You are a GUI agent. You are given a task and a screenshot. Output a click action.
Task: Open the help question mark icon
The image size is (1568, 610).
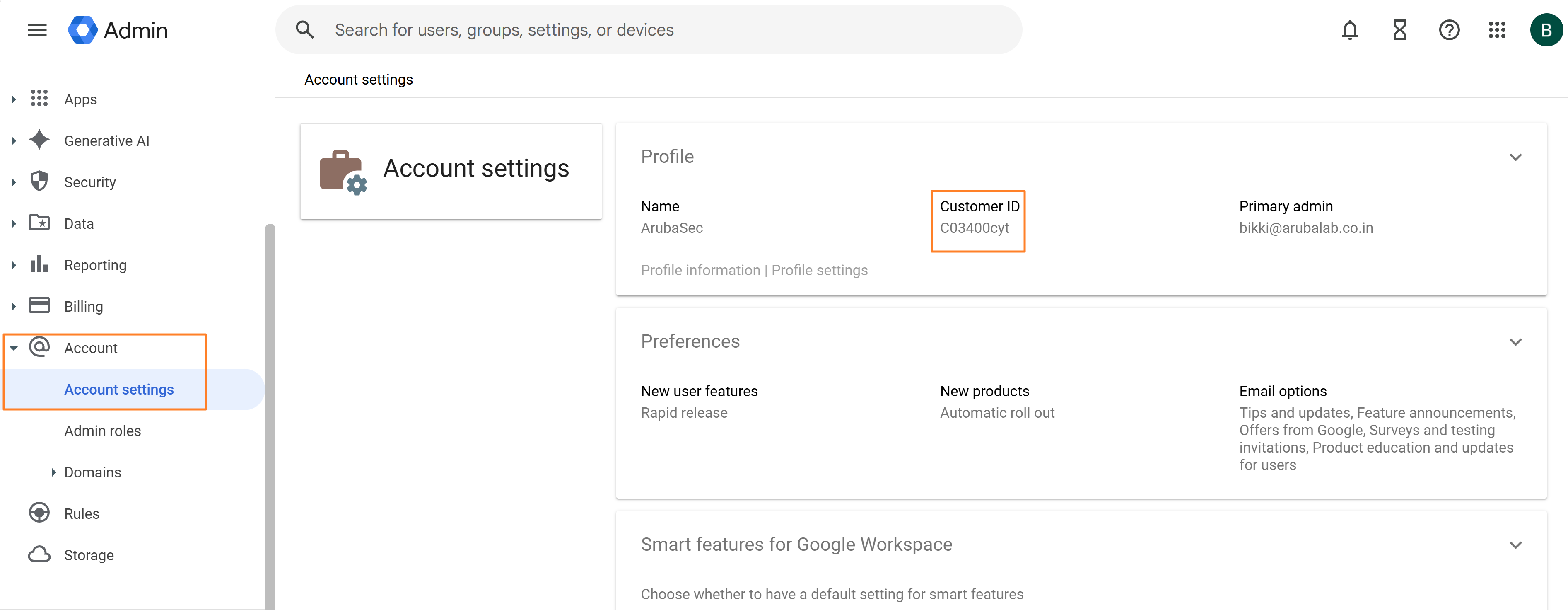pyautogui.click(x=1449, y=30)
